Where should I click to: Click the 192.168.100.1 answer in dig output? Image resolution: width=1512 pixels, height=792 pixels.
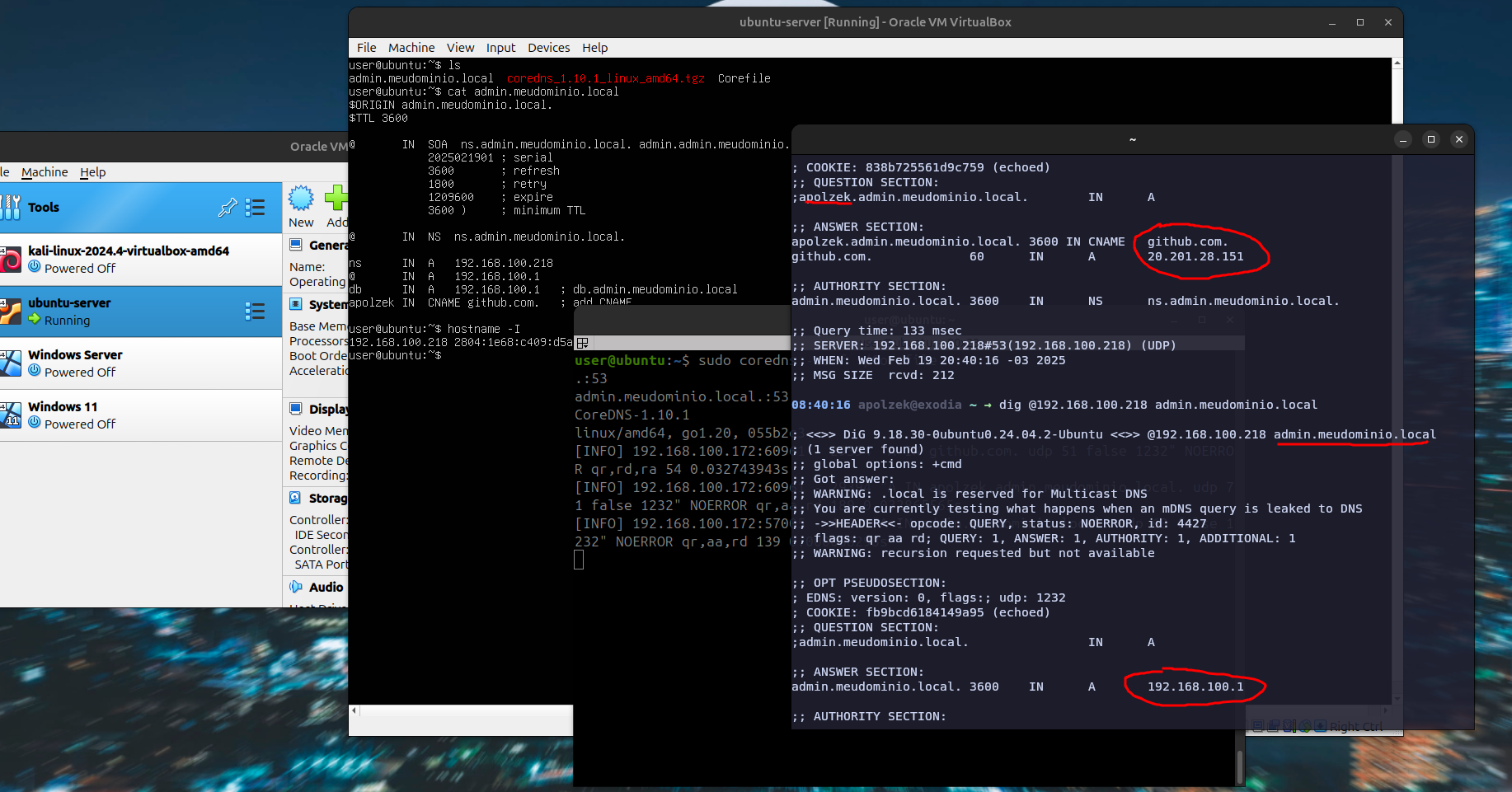1195,687
